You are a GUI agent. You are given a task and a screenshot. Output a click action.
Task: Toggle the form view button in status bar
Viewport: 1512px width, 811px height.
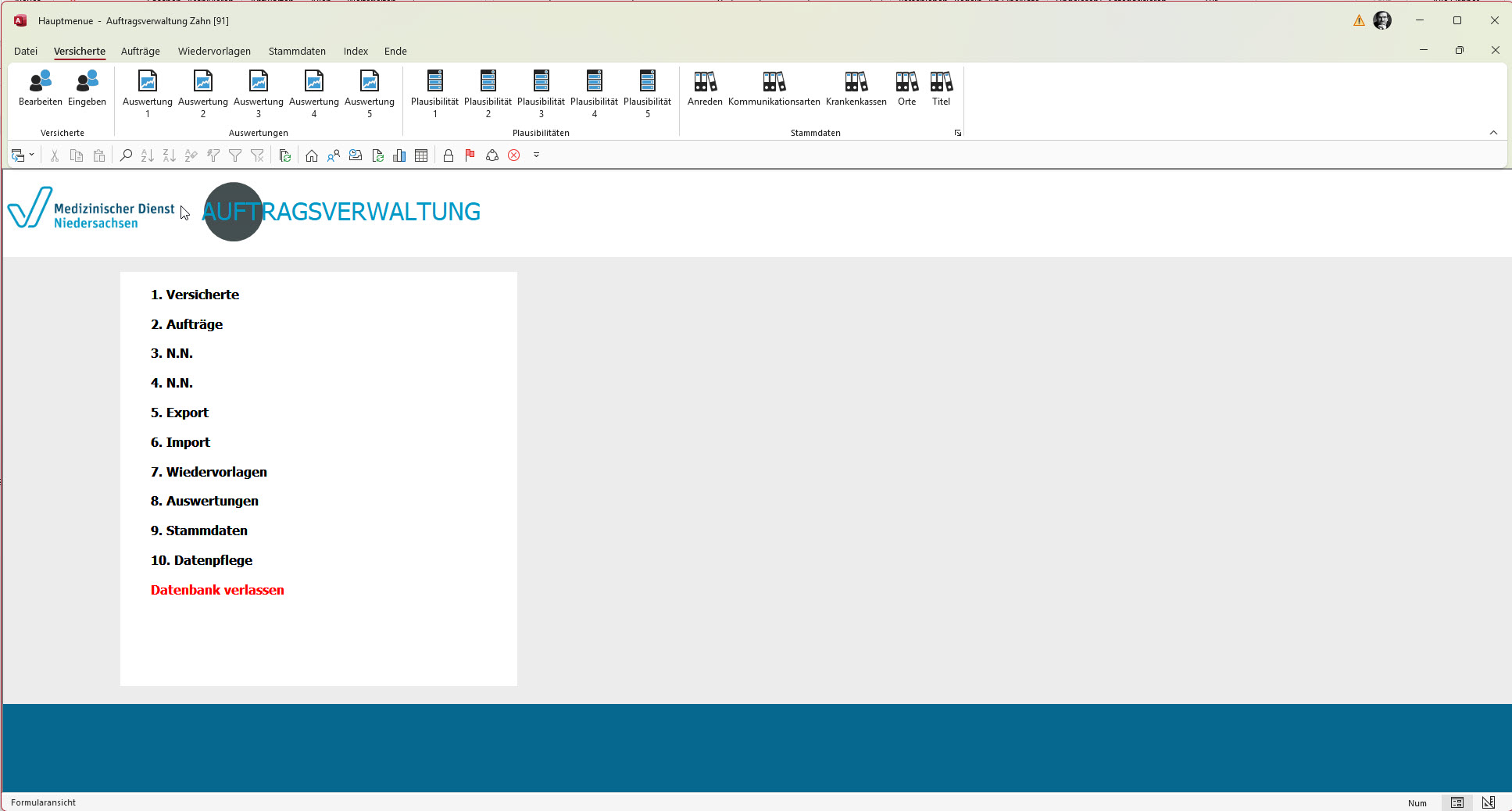point(1457,802)
